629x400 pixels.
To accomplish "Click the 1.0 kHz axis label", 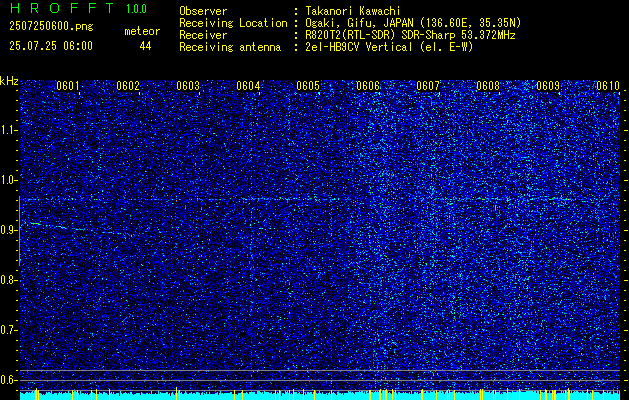I will click(x=9, y=181).
